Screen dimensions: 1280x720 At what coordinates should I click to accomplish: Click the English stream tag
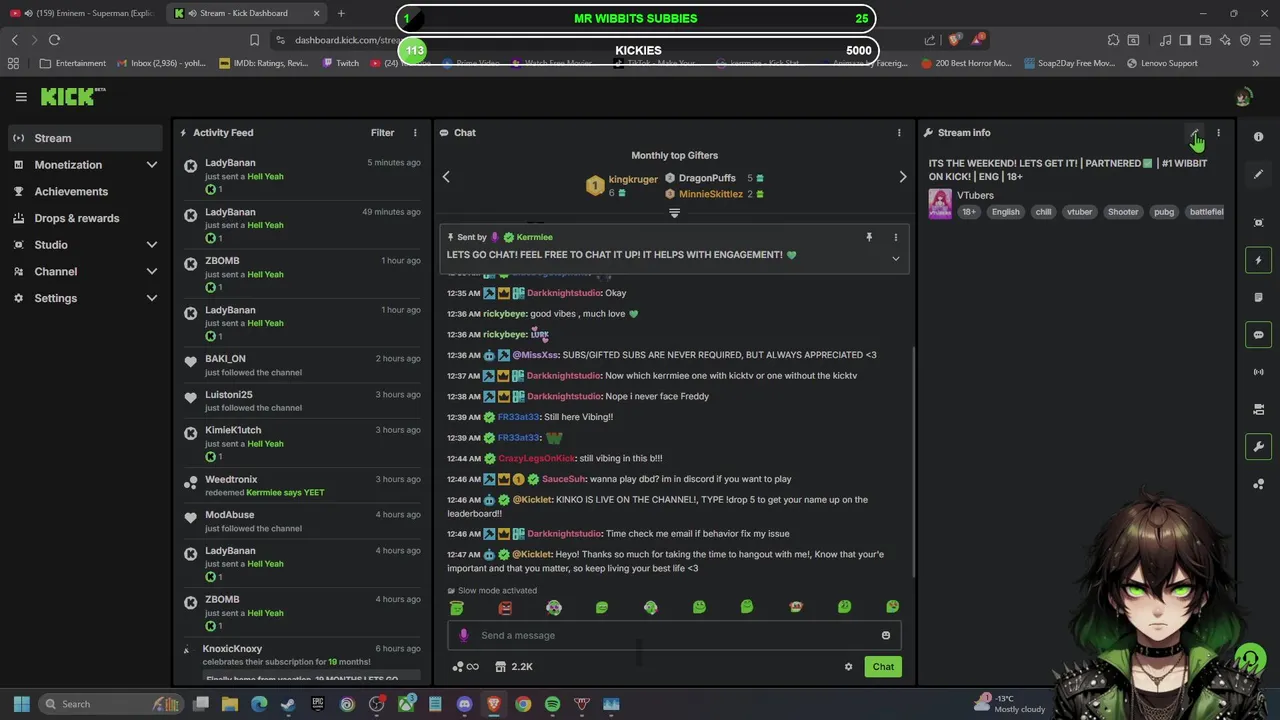click(x=1006, y=212)
